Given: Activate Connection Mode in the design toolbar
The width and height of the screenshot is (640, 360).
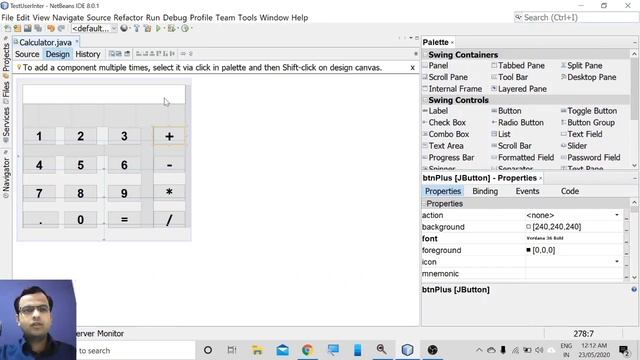Looking at the screenshot, I should [119, 54].
